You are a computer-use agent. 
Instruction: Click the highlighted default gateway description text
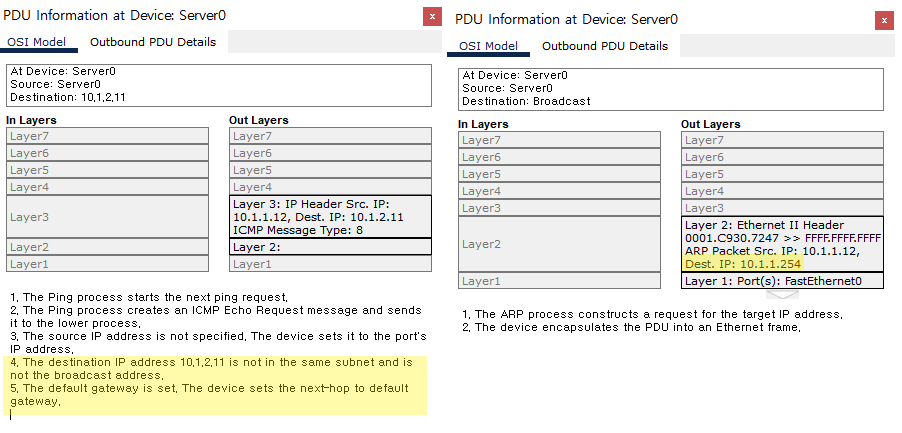(x=209, y=395)
